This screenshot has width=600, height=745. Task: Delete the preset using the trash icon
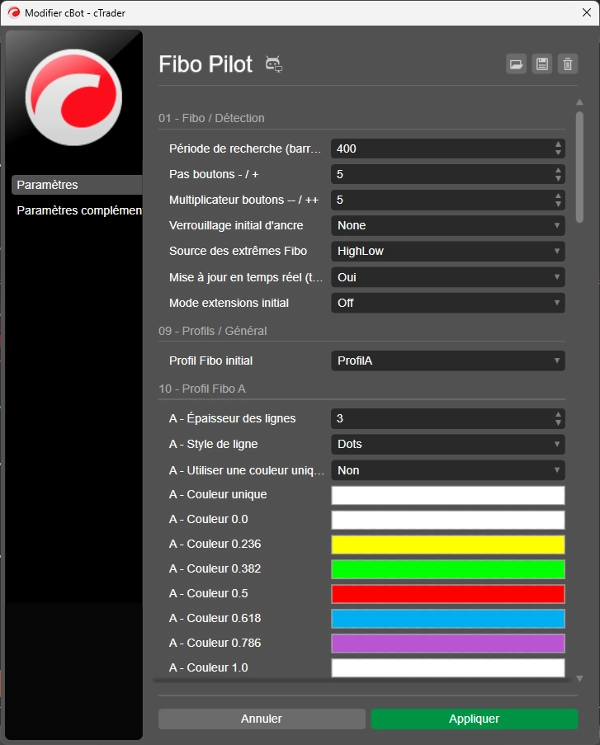click(568, 64)
